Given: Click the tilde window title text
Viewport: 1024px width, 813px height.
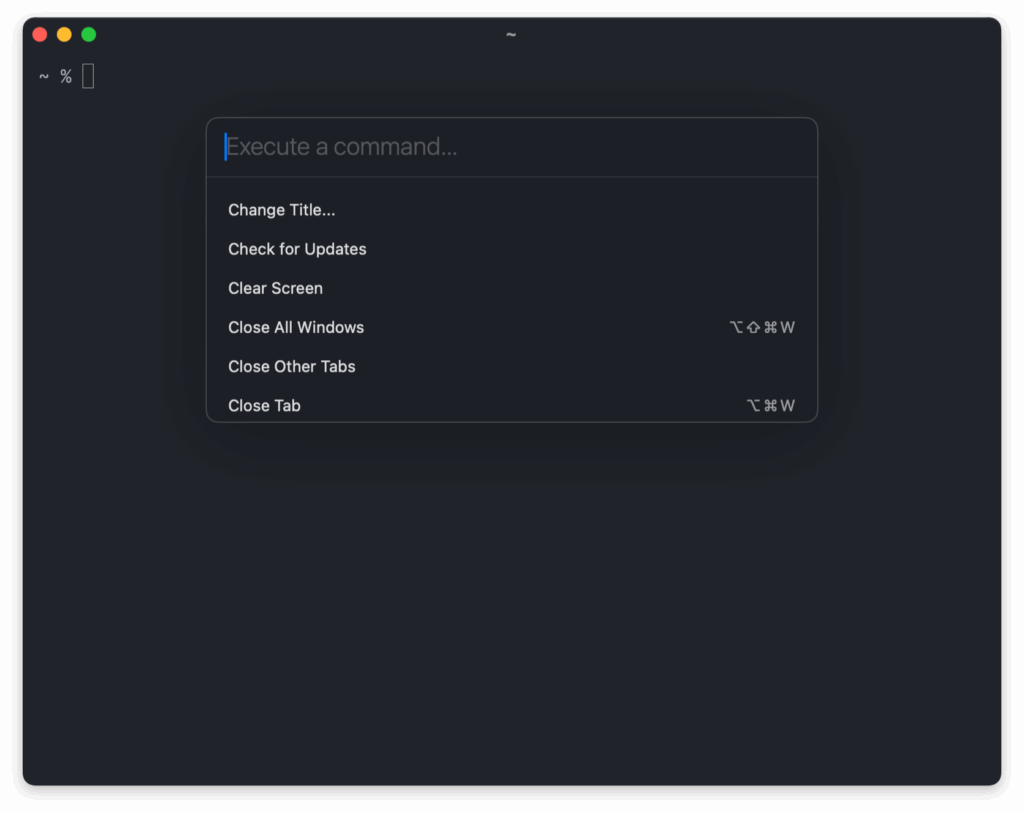Looking at the screenshot, I should 511,35.
